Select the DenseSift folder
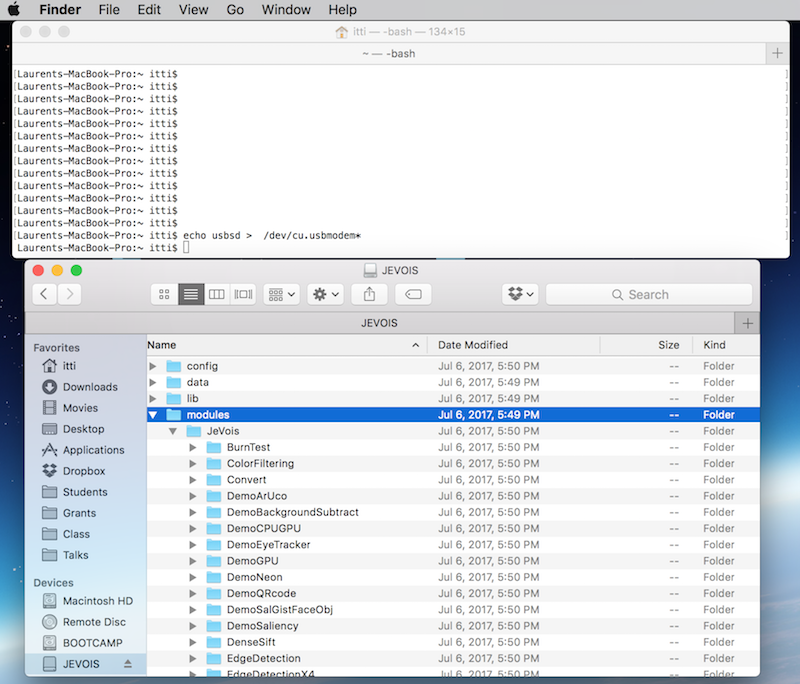 453,642
